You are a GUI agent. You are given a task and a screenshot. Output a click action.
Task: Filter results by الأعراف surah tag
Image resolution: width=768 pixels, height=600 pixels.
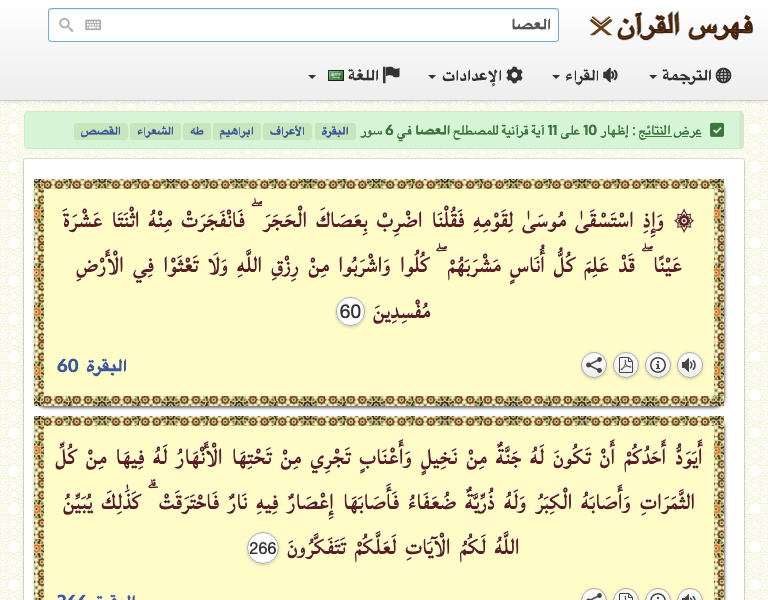[x=288, y=131]
